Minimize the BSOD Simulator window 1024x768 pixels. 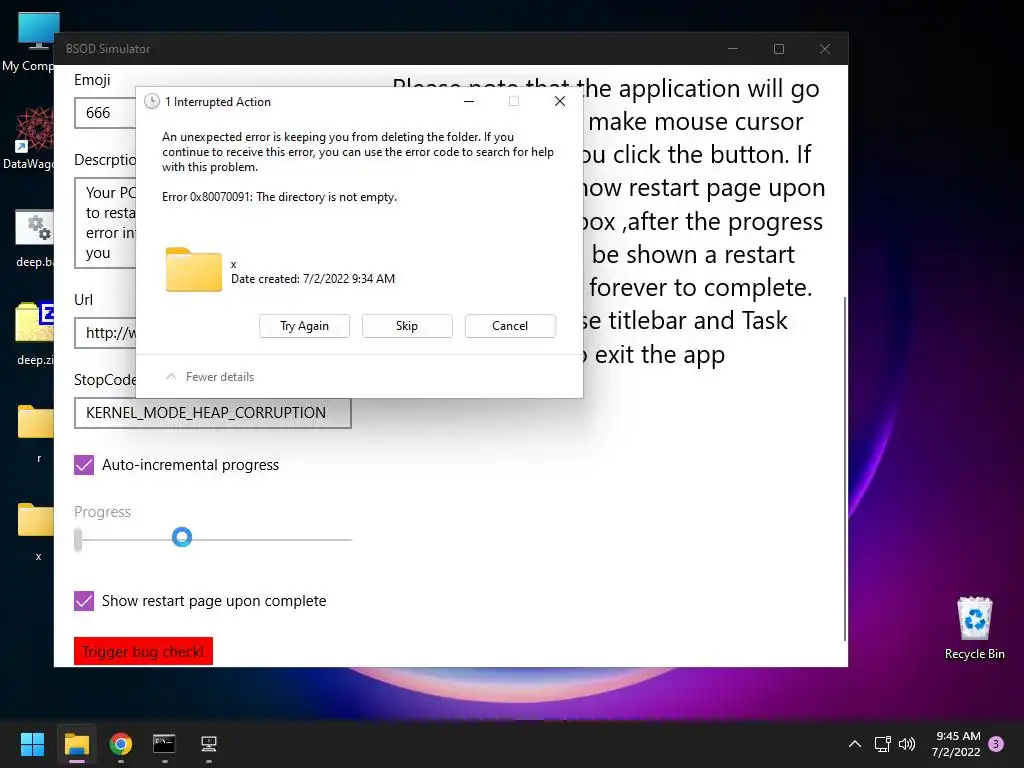(733, 49)
